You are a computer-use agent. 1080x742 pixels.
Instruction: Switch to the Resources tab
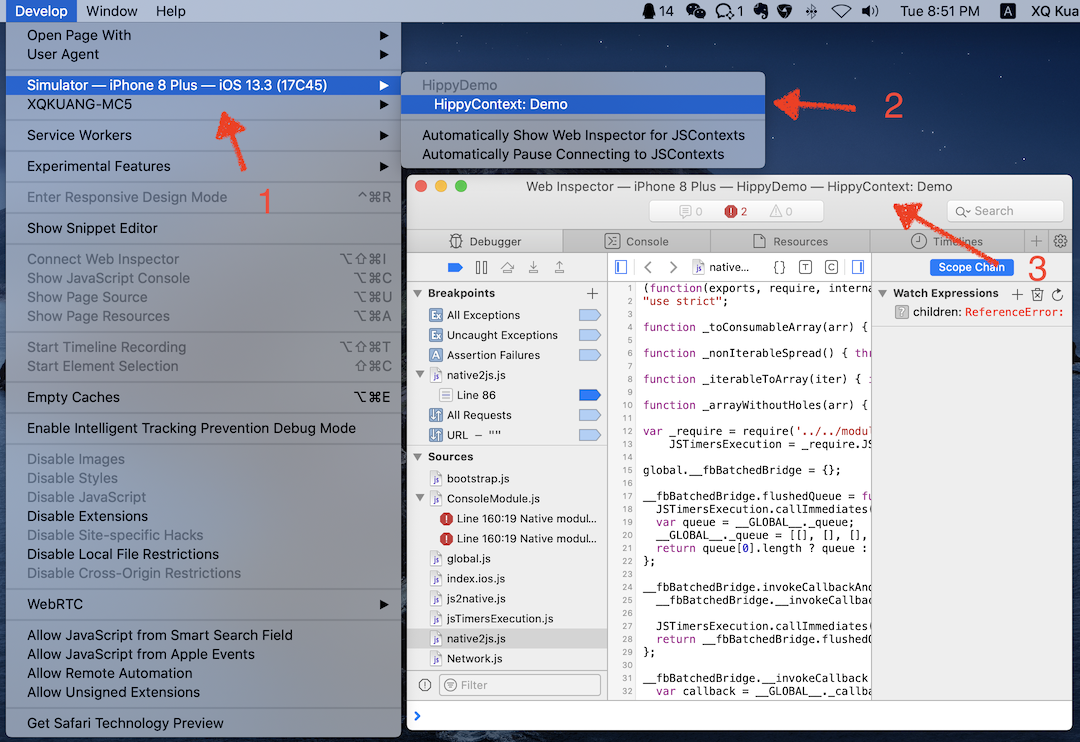tap(790, 241)
